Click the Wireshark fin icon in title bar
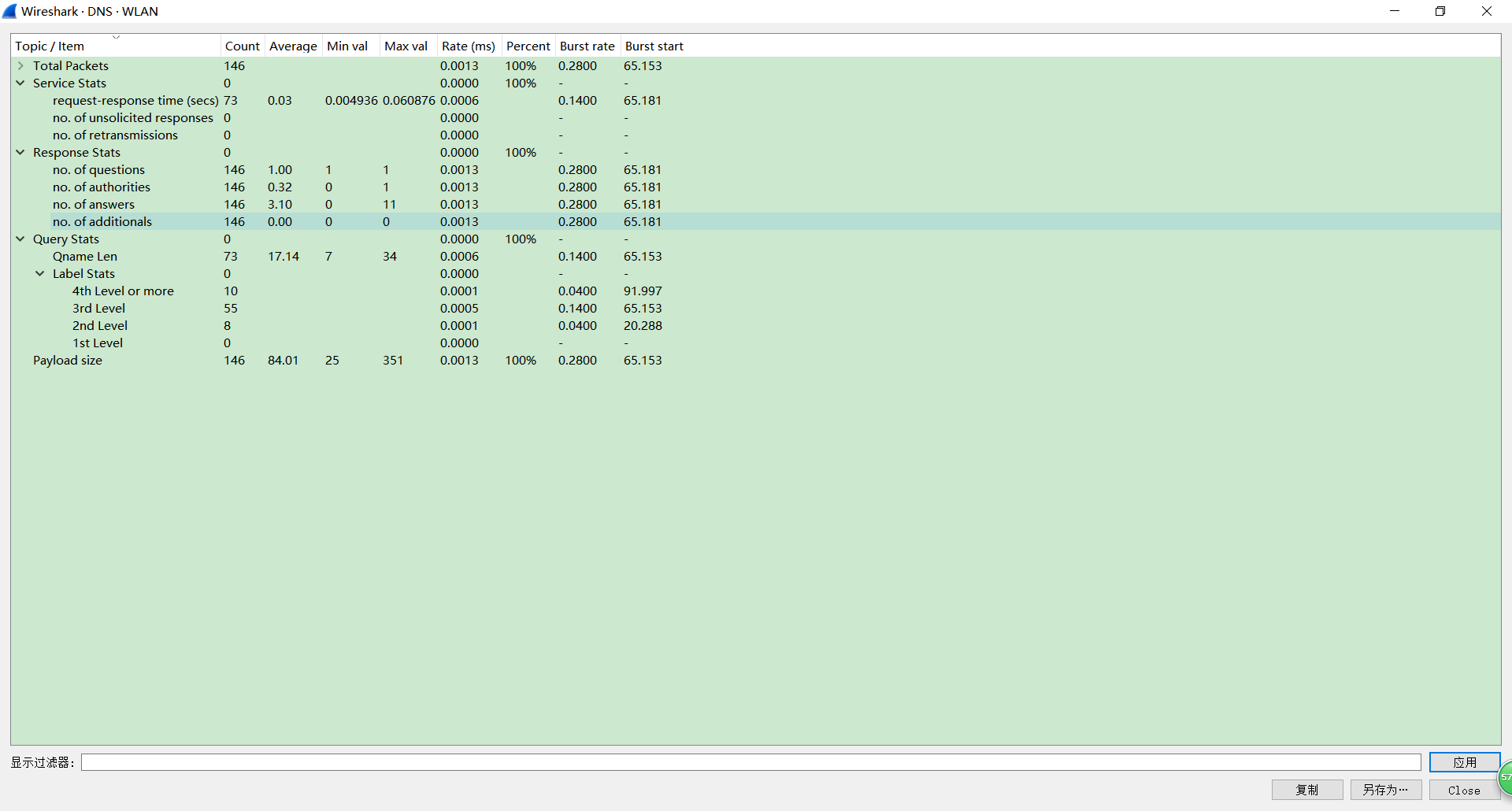The image size is (1512, 811). [x=9, y=11]
